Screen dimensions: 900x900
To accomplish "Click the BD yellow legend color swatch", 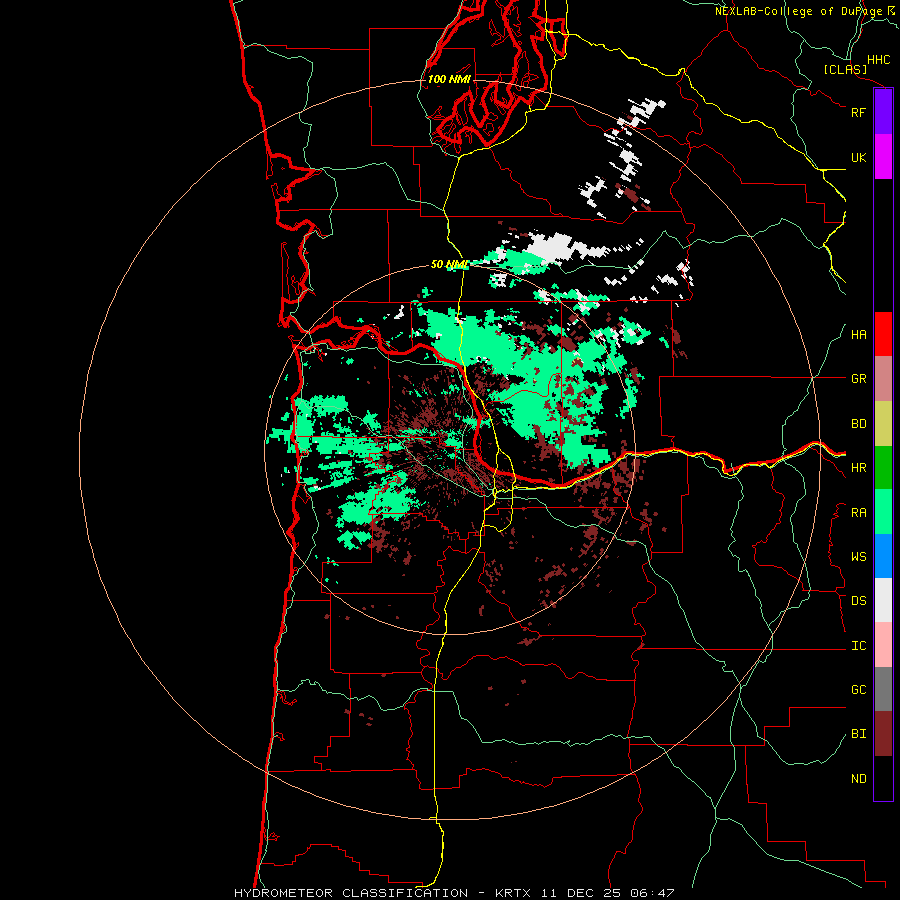I will (x=883, y=424).
